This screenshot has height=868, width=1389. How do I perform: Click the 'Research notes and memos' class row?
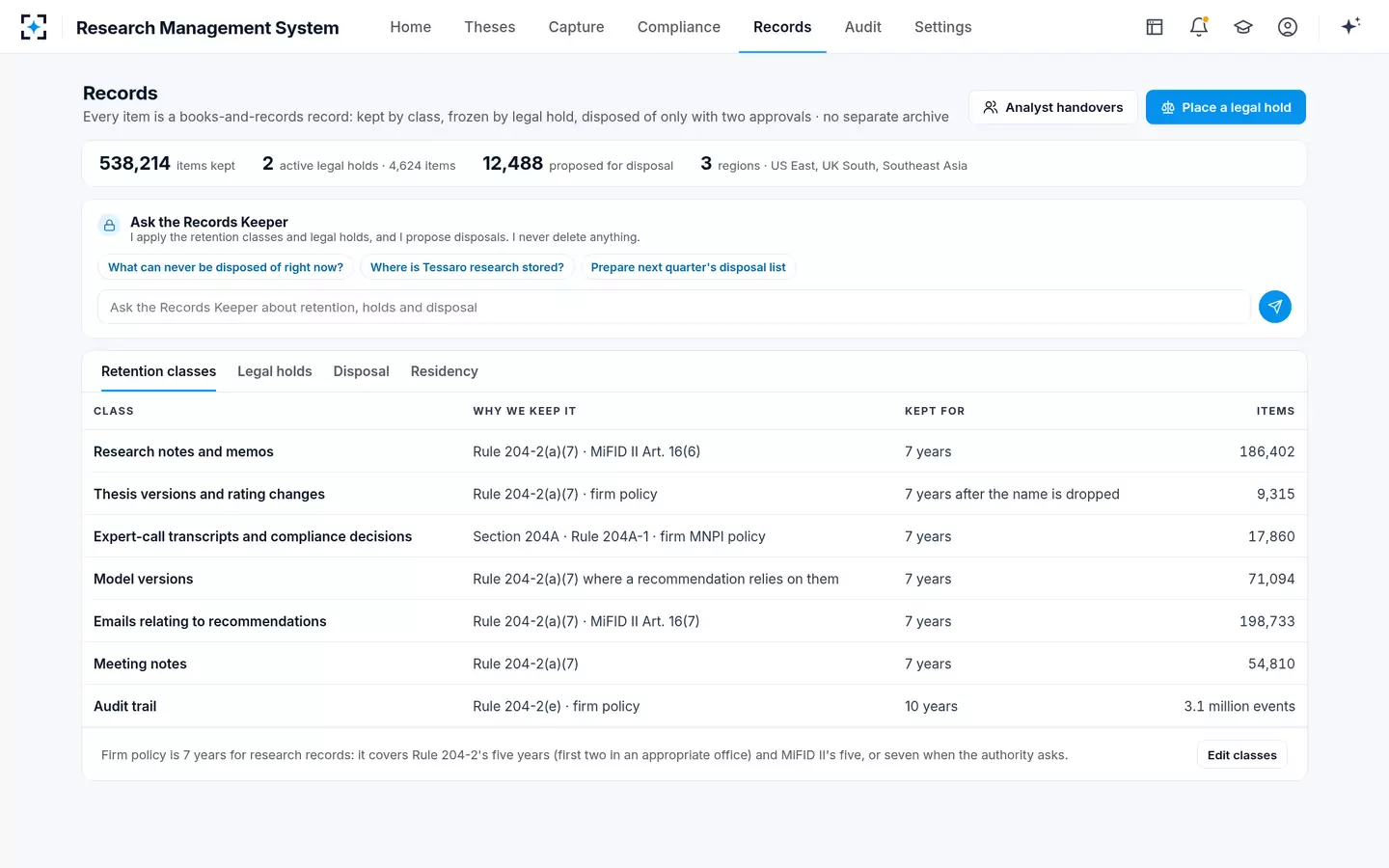[694, 451]
